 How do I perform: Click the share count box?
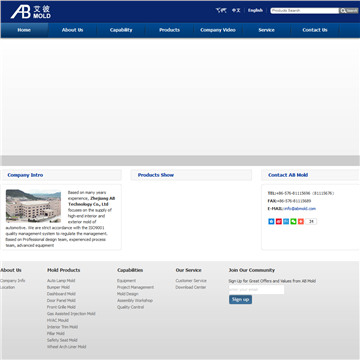tap(311, 221)
